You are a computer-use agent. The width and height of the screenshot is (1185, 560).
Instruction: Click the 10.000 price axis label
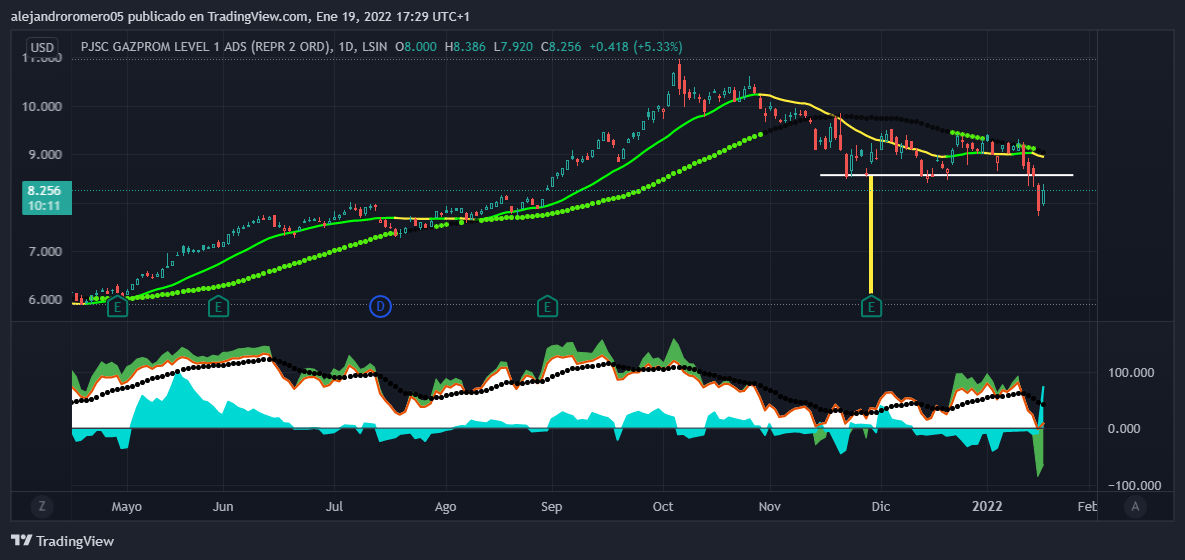[42, 107]
